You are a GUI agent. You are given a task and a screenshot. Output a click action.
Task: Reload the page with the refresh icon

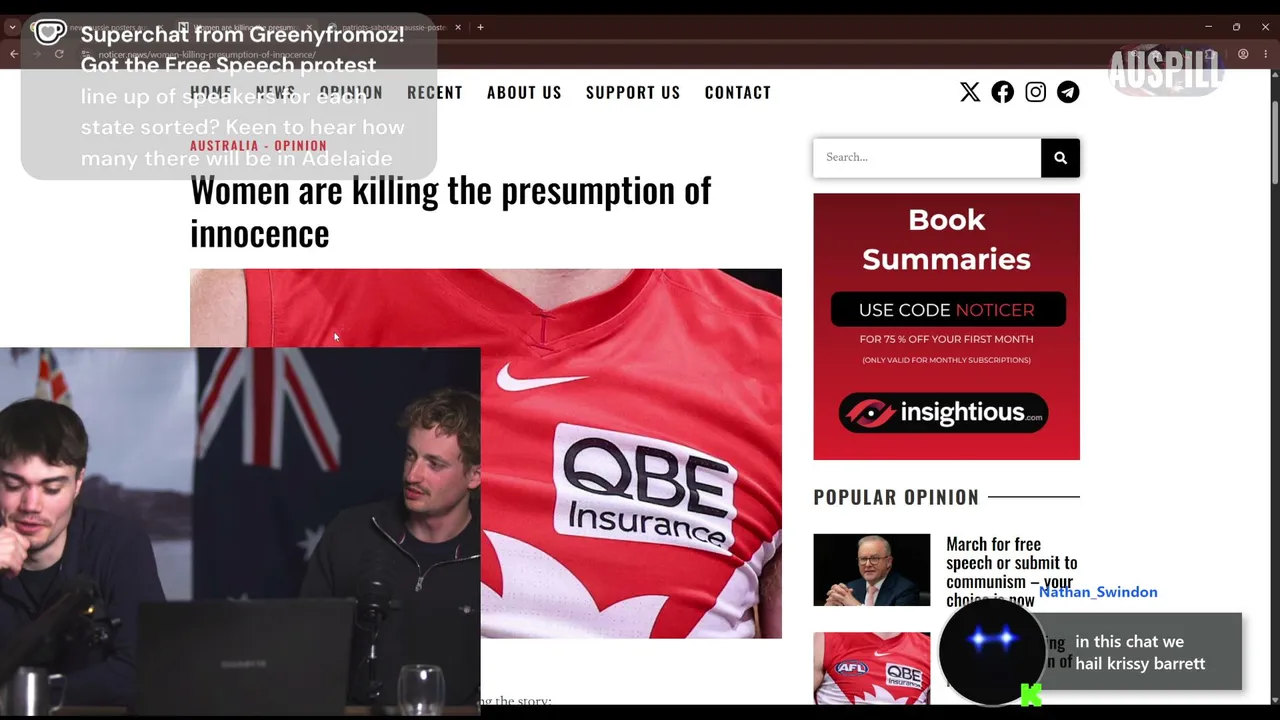tap(59, 54)
